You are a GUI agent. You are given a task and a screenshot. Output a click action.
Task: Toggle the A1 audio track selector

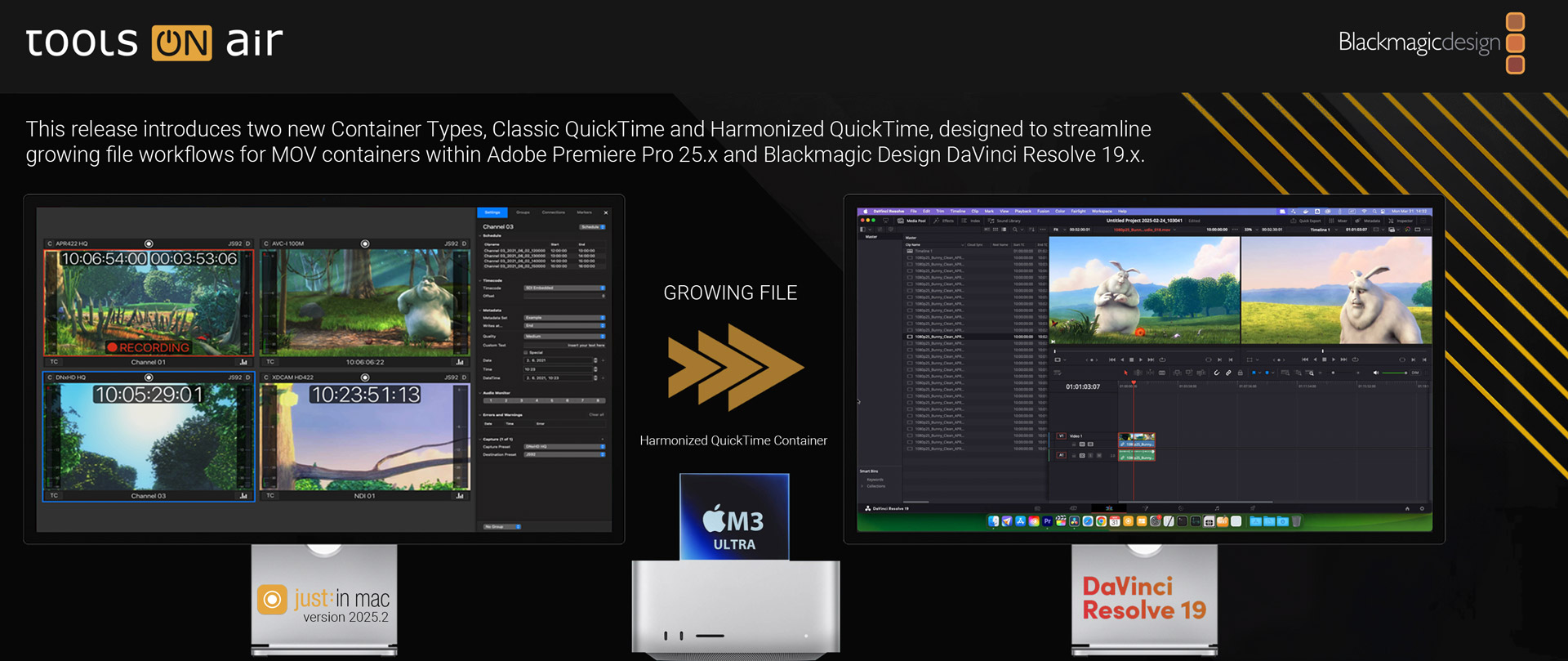pos(1062,455)
